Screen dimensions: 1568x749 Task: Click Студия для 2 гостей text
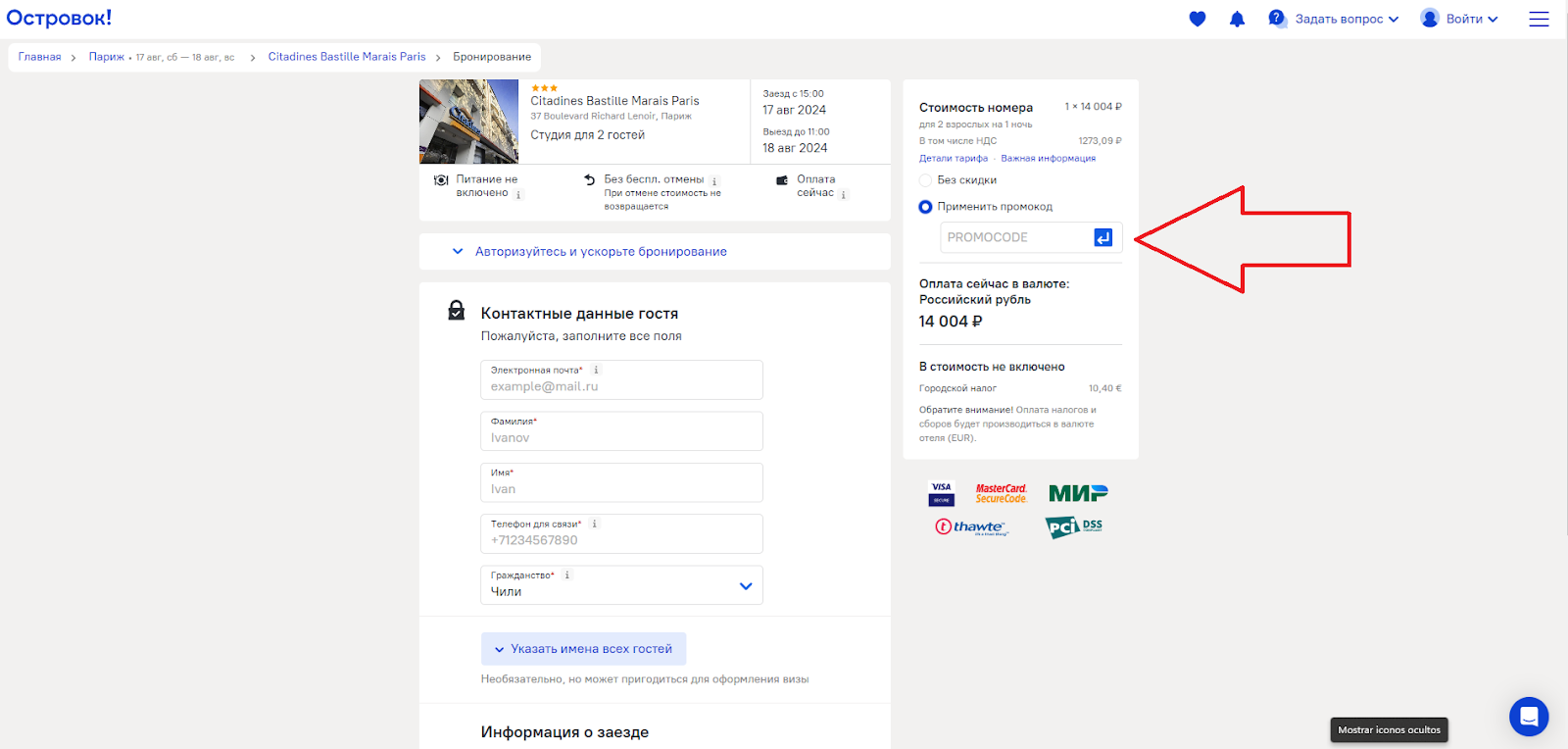[587, 135]
